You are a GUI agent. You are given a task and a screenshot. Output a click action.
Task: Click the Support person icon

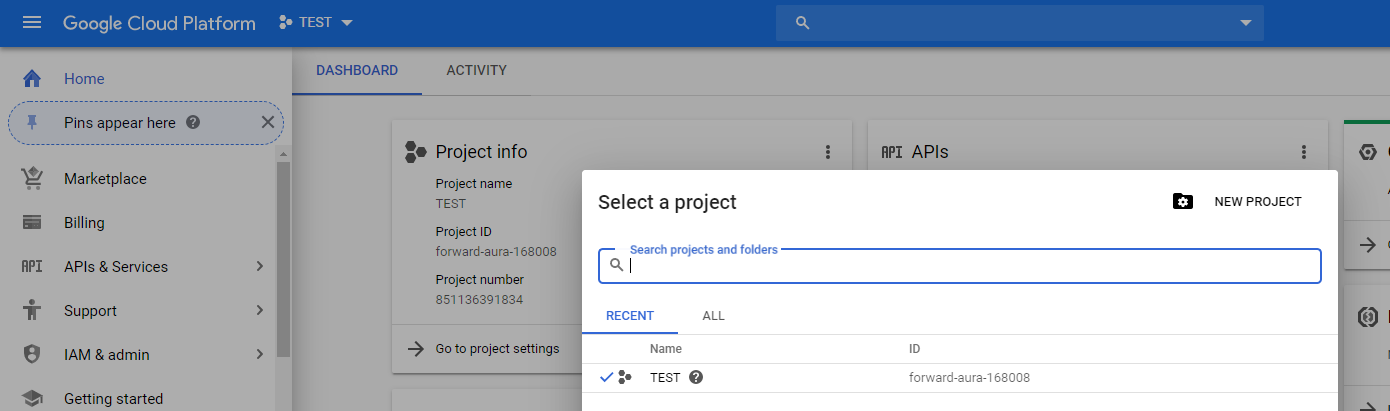pos(32,311)
